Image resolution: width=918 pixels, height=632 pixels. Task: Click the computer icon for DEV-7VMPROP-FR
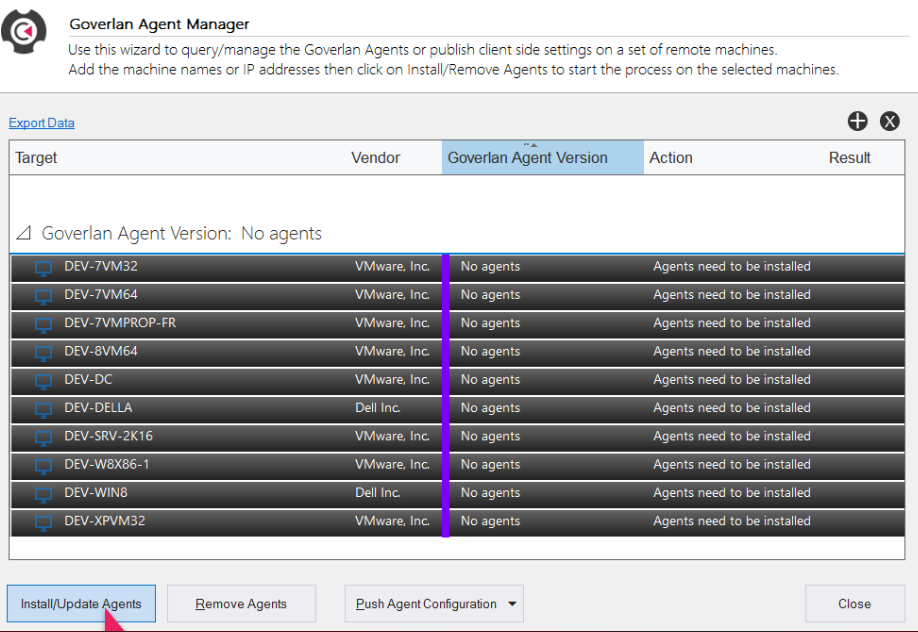pyautogui.click(x=43, y=325)
